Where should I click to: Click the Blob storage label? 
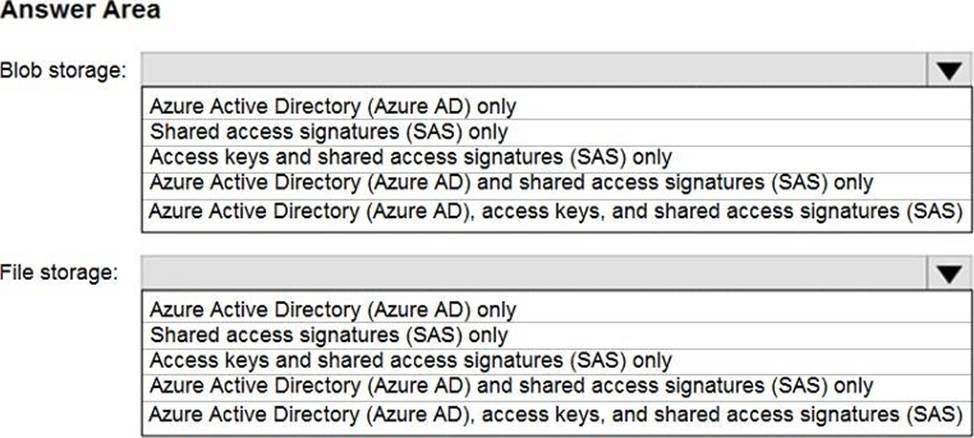point(64,71)
